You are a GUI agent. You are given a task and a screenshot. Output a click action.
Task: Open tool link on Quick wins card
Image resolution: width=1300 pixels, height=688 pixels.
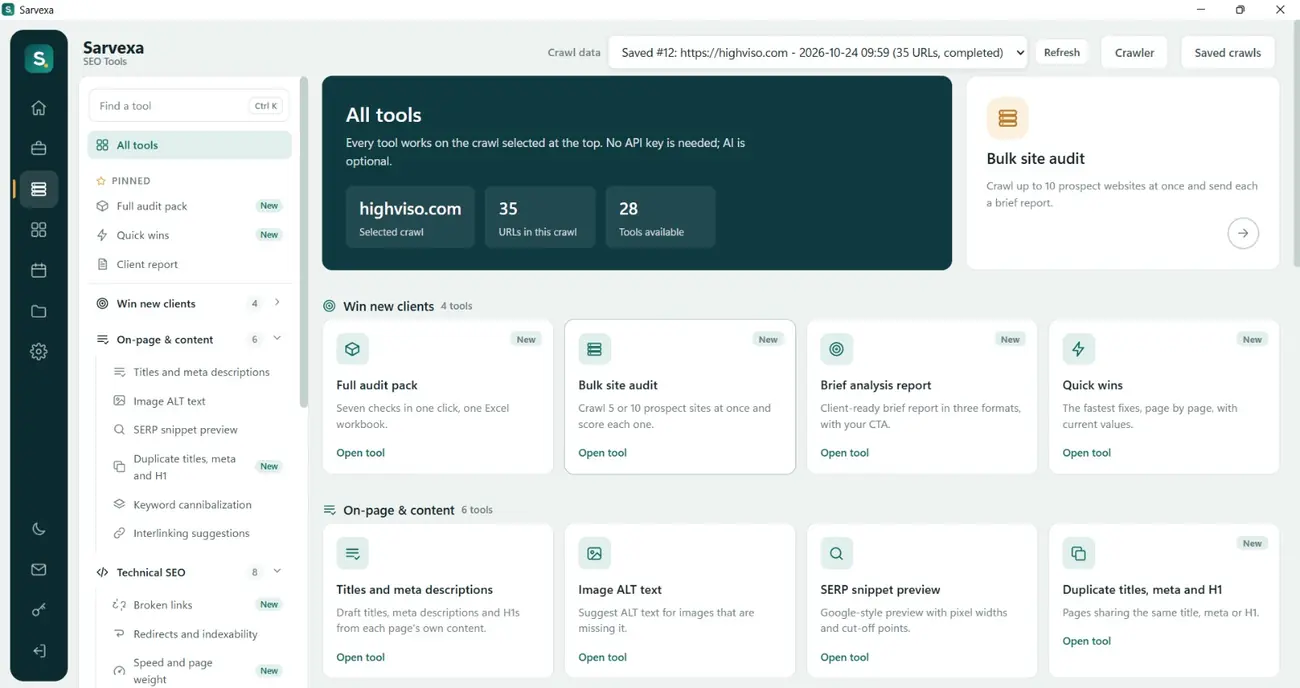point(1086,453)
